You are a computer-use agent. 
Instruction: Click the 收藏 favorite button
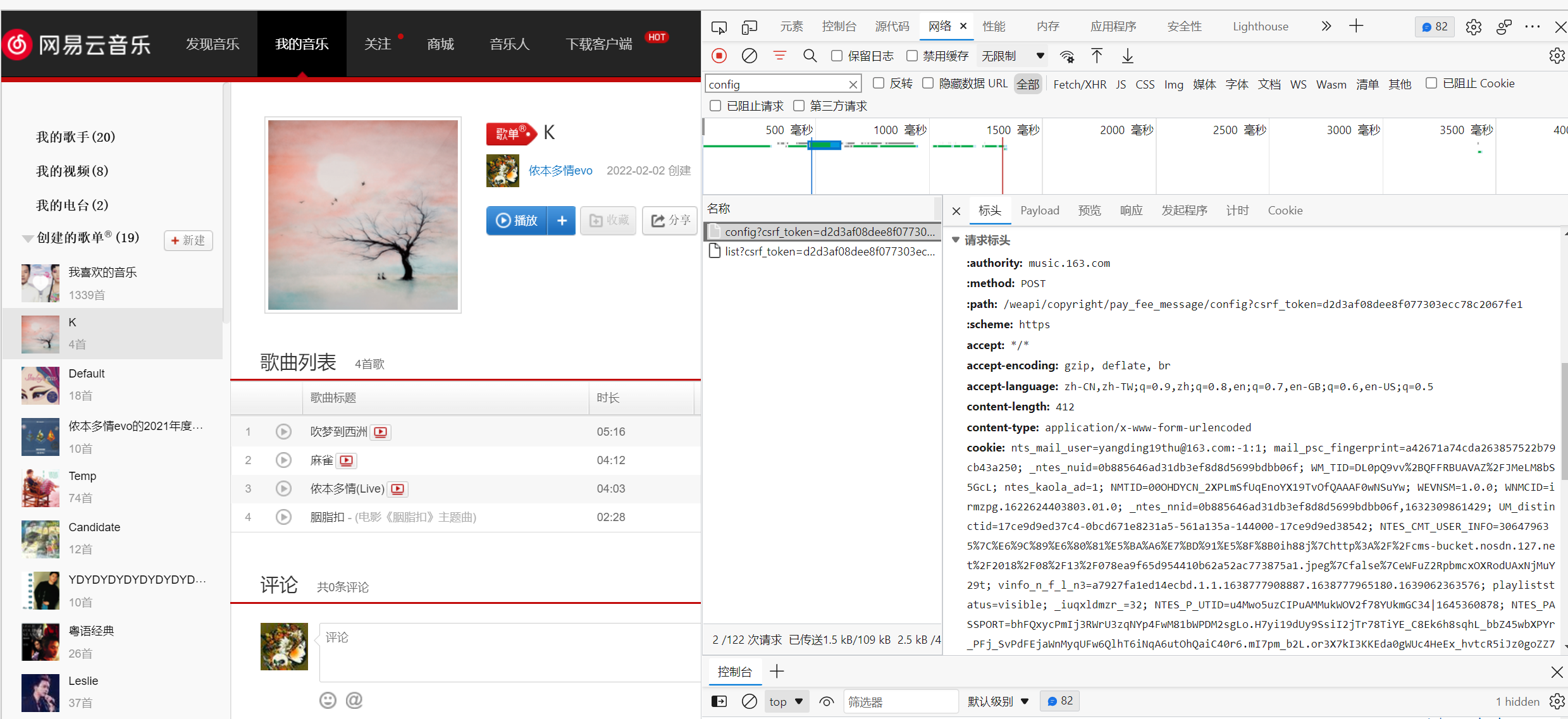pyautogui.click(x=607, y=220)
